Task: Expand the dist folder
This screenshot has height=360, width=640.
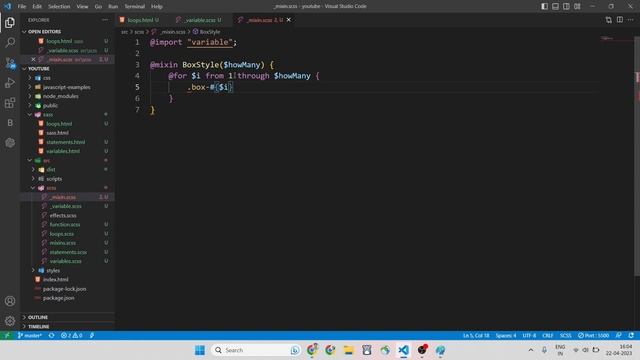Action: click(51, 169)
